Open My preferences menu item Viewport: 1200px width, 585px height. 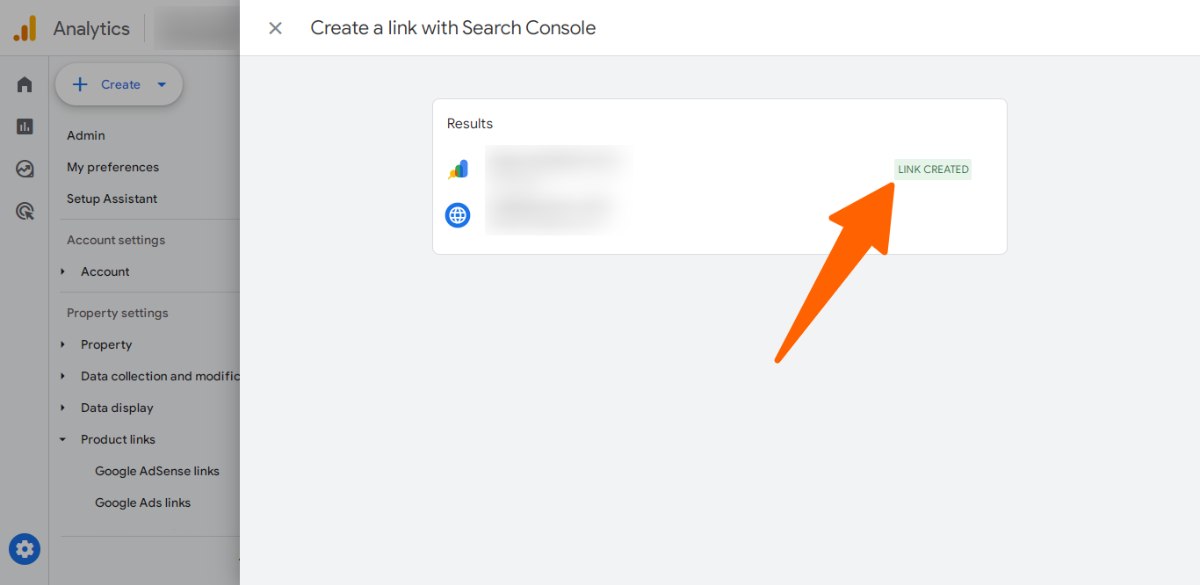tap(113, 167)
